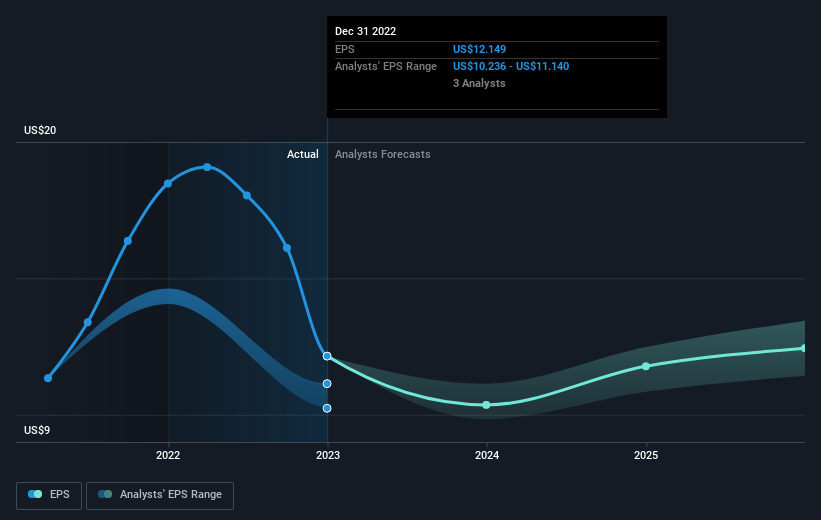Click the EPS point right after the peak
This screenshot has height=520, width=821.
[247, 195]
